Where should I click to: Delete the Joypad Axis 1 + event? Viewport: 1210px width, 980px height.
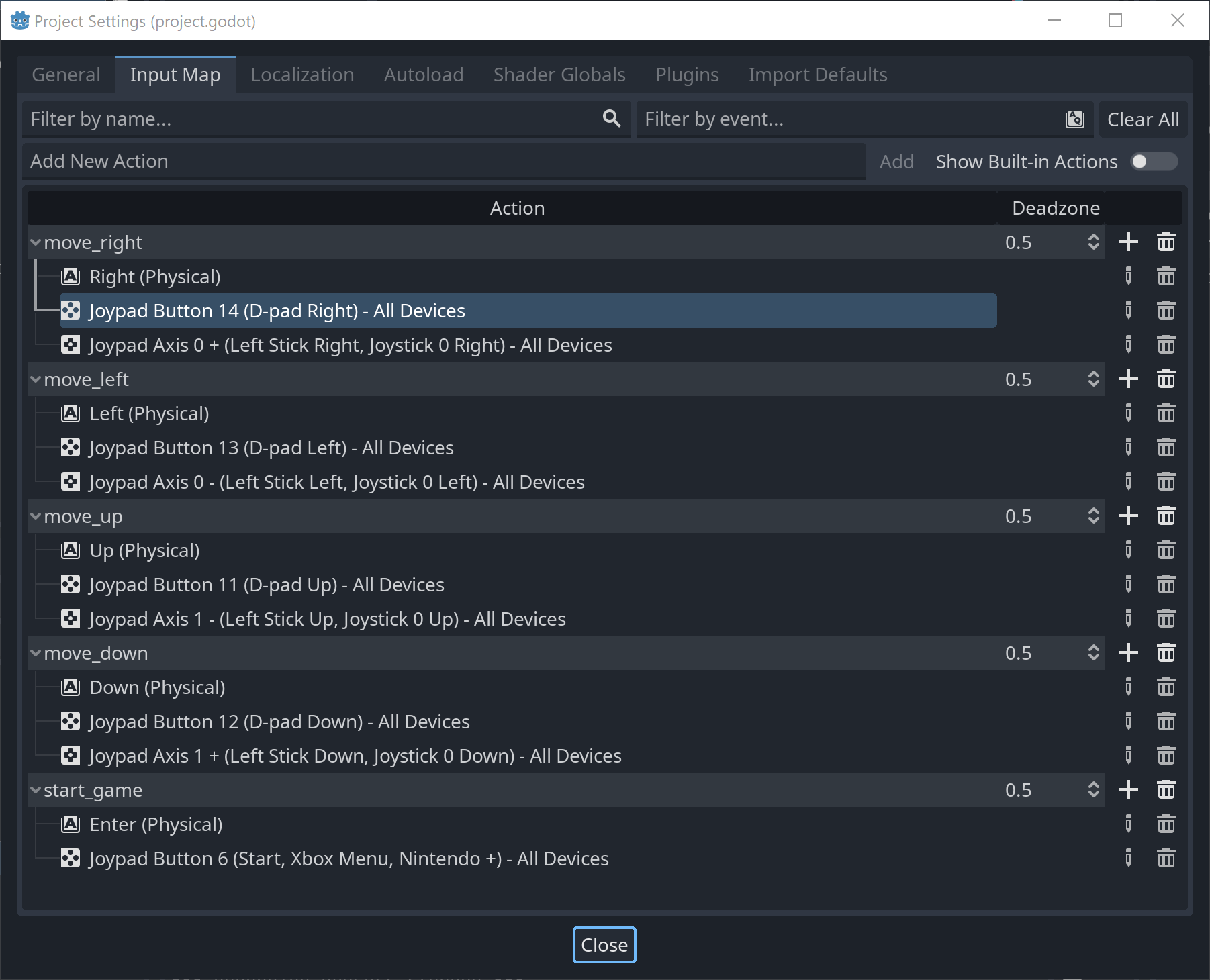pyautogui.click(x=1166, y=755)
